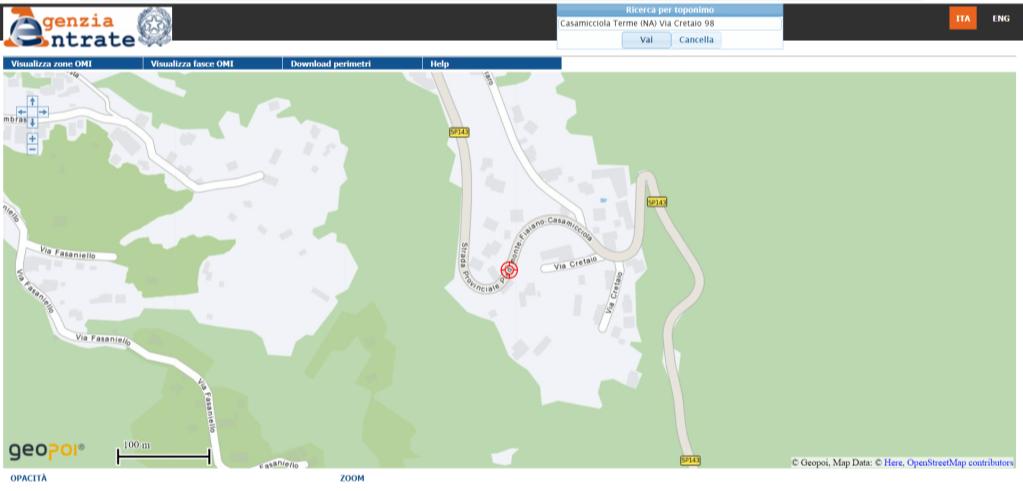This screenshot has height=491, width=1023.
Task: Pan the map left with arrow
Action: [x=22, y=112]
